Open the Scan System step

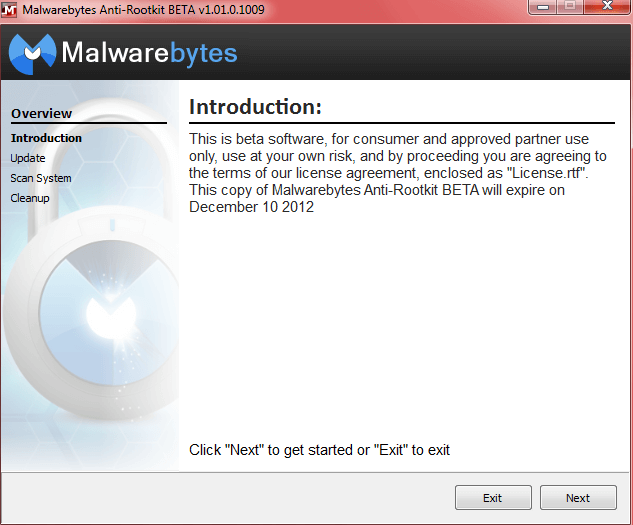pos(41,178)
